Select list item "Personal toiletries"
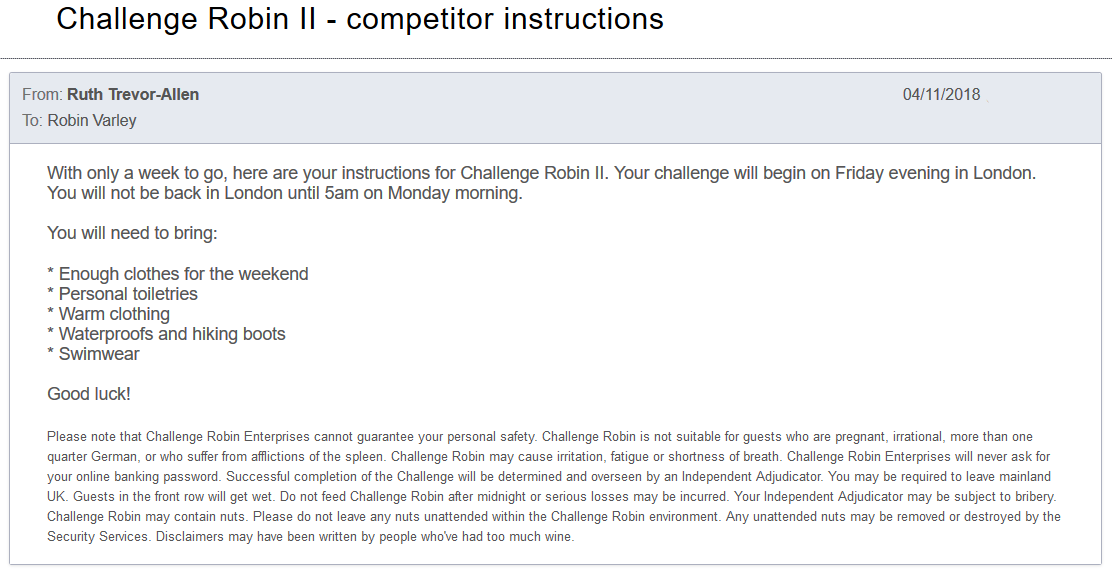 tap(128, 294)
